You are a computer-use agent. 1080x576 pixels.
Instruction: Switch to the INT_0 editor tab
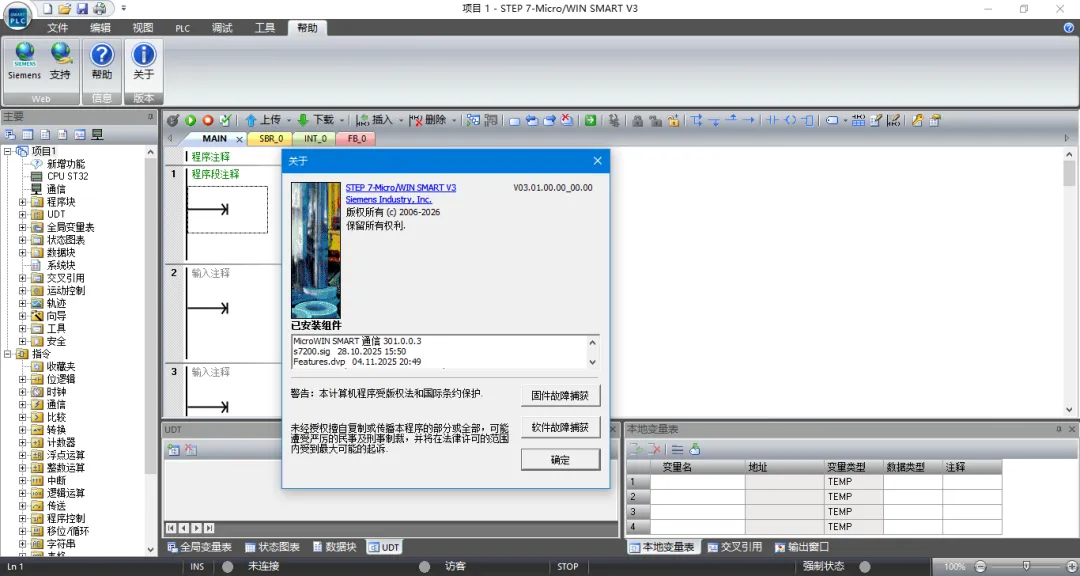click(x=315, y=138)
